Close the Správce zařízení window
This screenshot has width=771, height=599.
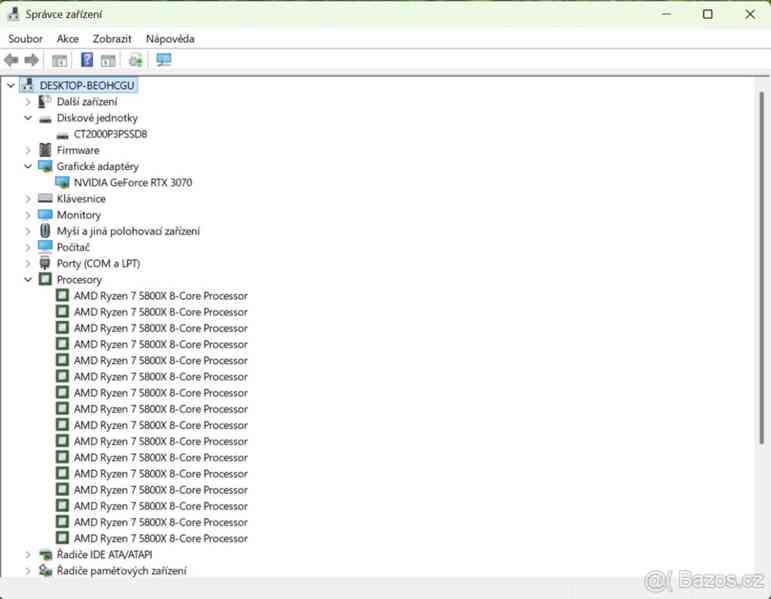pos(750,14)
